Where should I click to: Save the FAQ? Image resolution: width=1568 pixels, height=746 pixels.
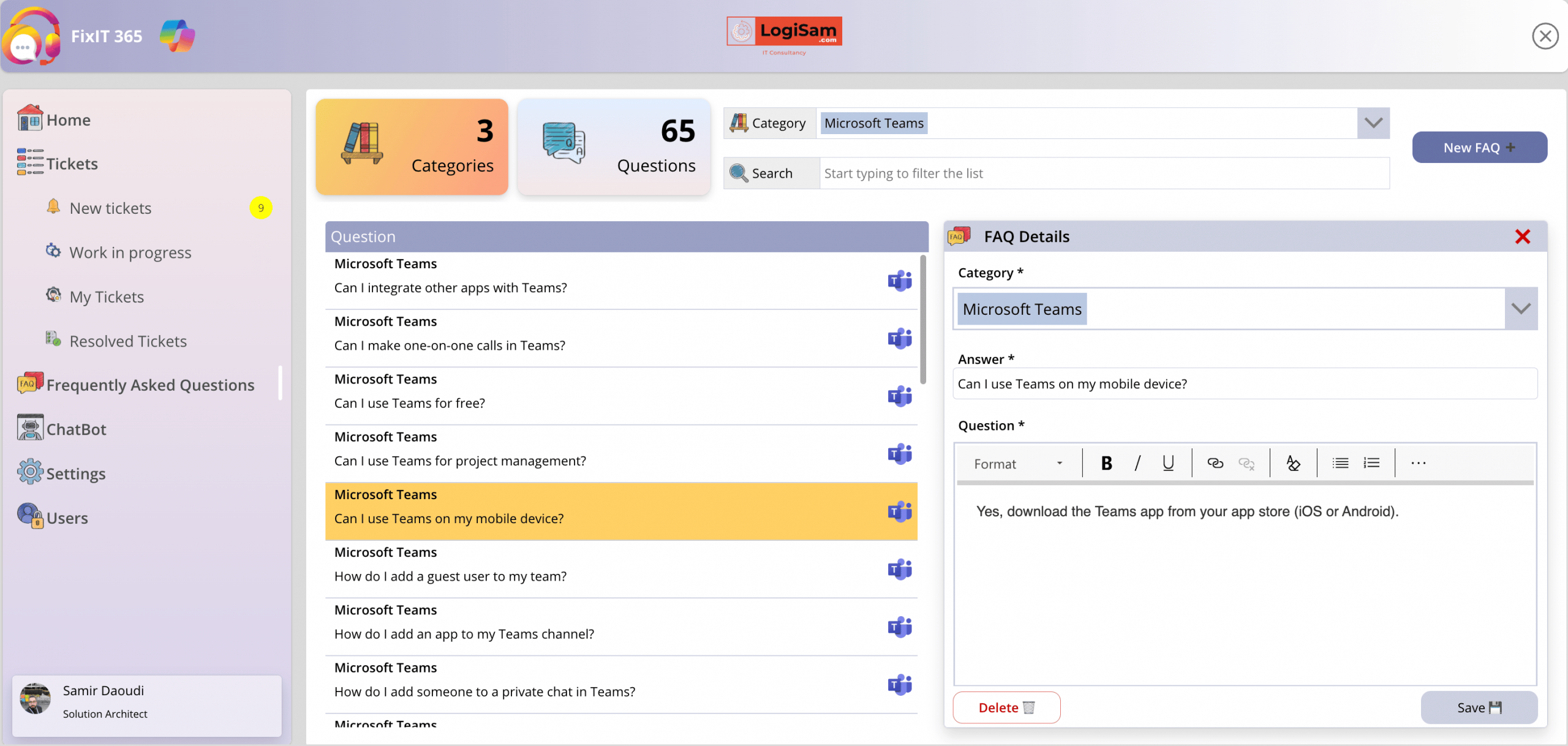pos(1479,707)
